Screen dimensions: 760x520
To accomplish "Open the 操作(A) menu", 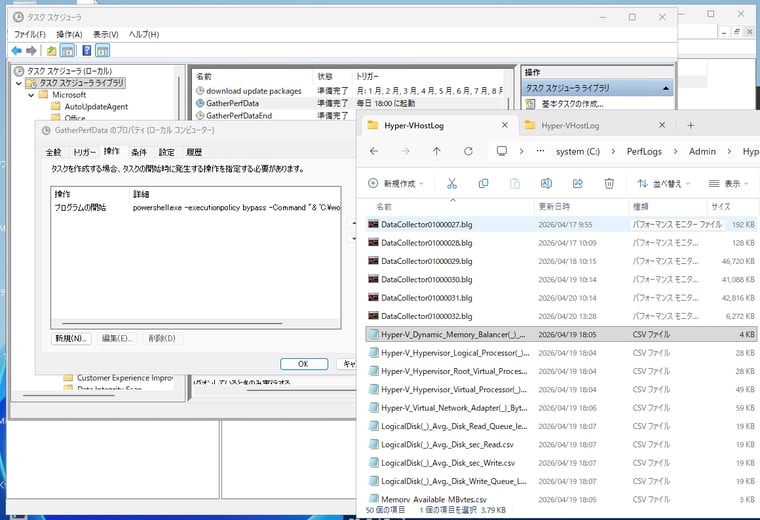I will coord(69,34).
